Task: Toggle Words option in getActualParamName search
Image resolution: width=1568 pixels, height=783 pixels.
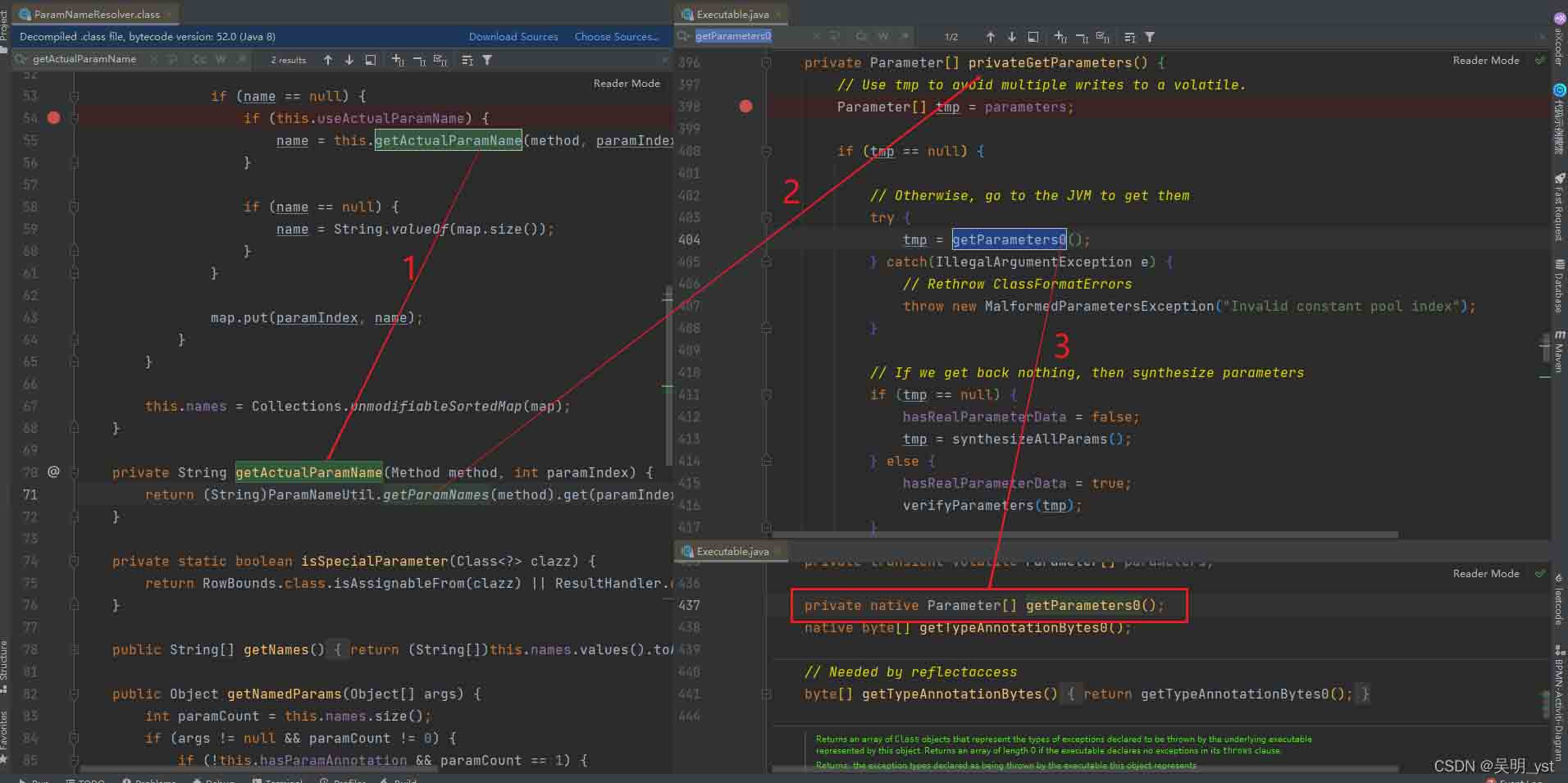Action: (221, 59)
